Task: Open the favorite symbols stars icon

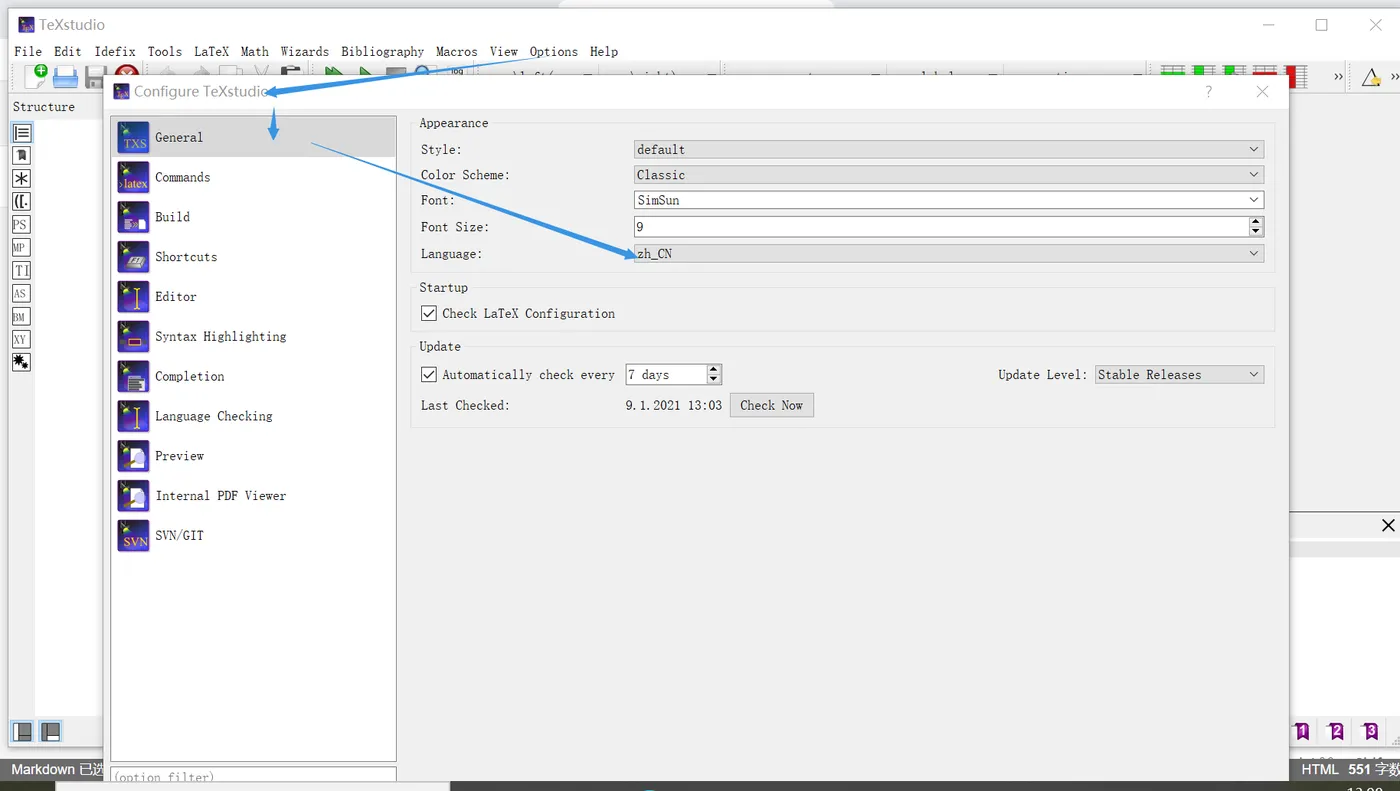Action: click(x=21, y=362)
